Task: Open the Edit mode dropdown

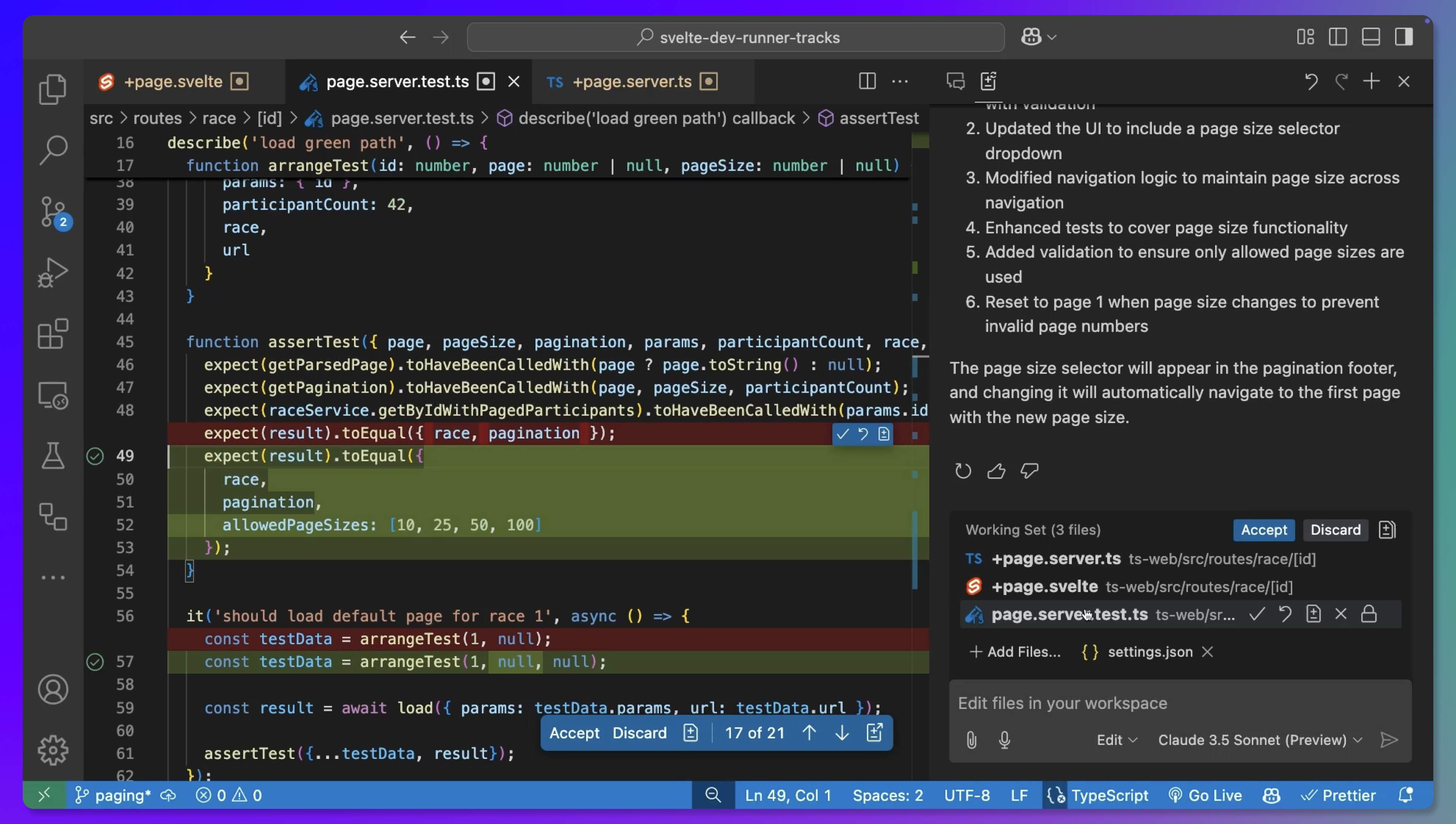Action: (x=1116, y=740)
